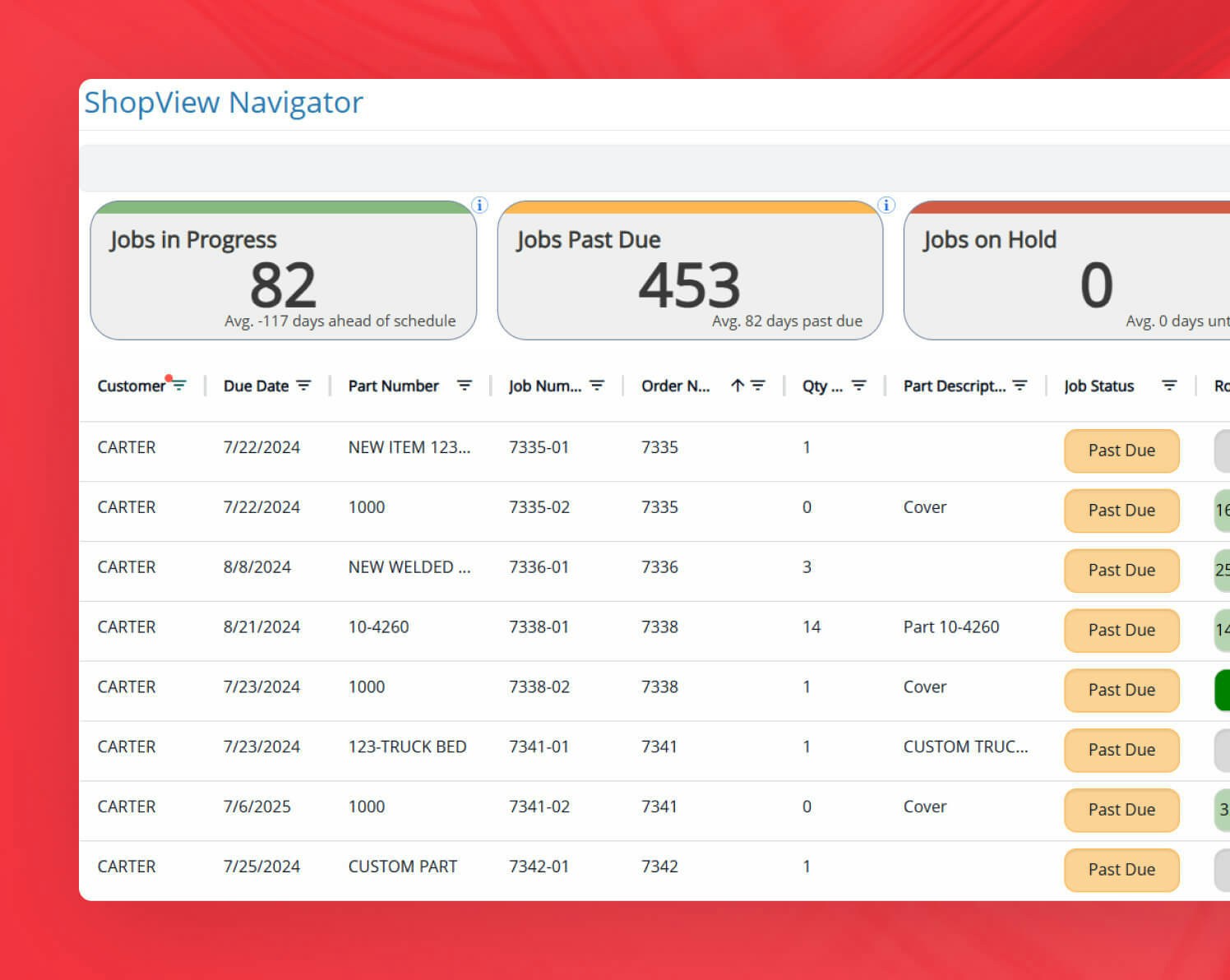The image size is (1230, 980).
Task: Select the Jobs on Hold card
Action: point(1067,270)
